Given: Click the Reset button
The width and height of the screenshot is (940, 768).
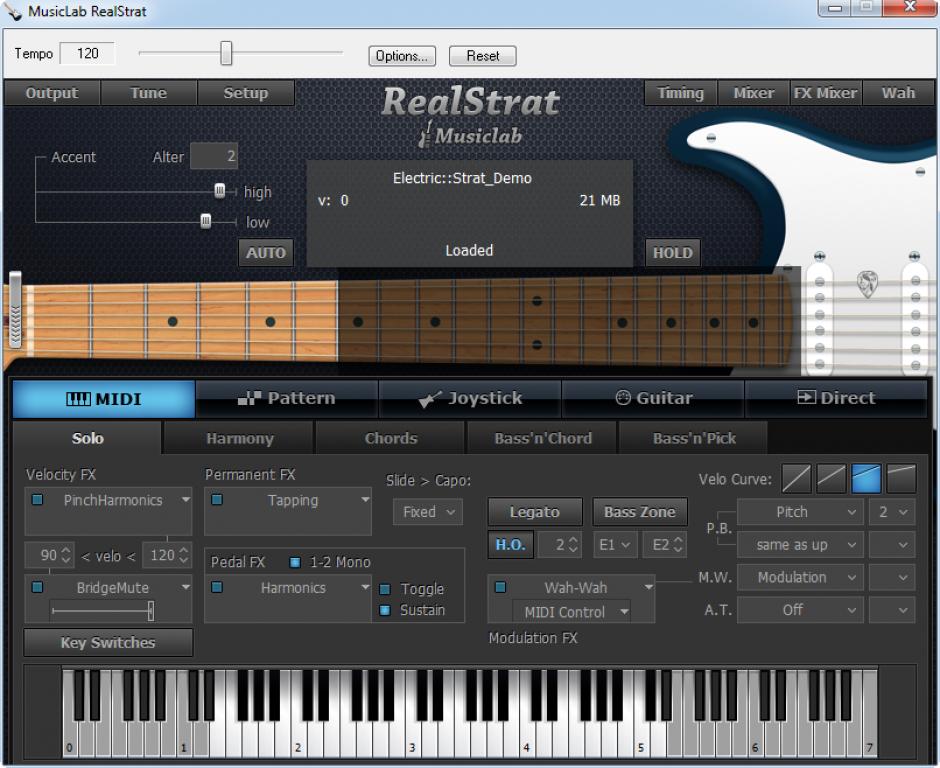Looking at the screenshot, I should click(x=483, y=56).
